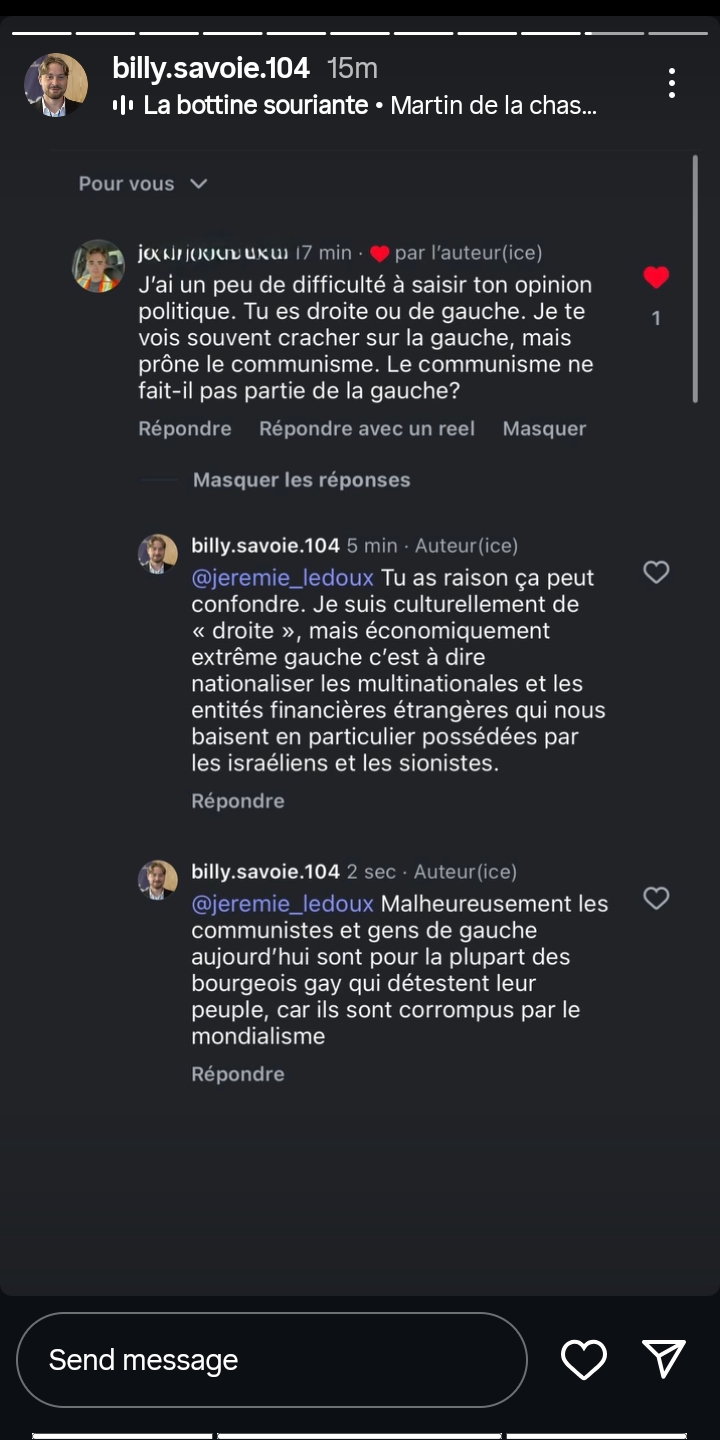Tap avatar on the 2 sec reply
Screen dimensions: 720x1440
click(158, 880)
